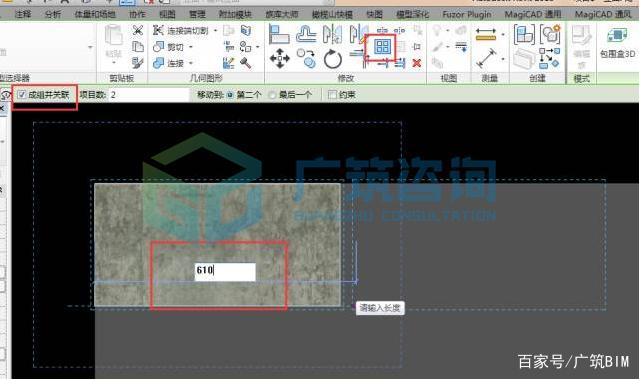
Task: Click the 包围盒3D button
Action: click(617, 42)
